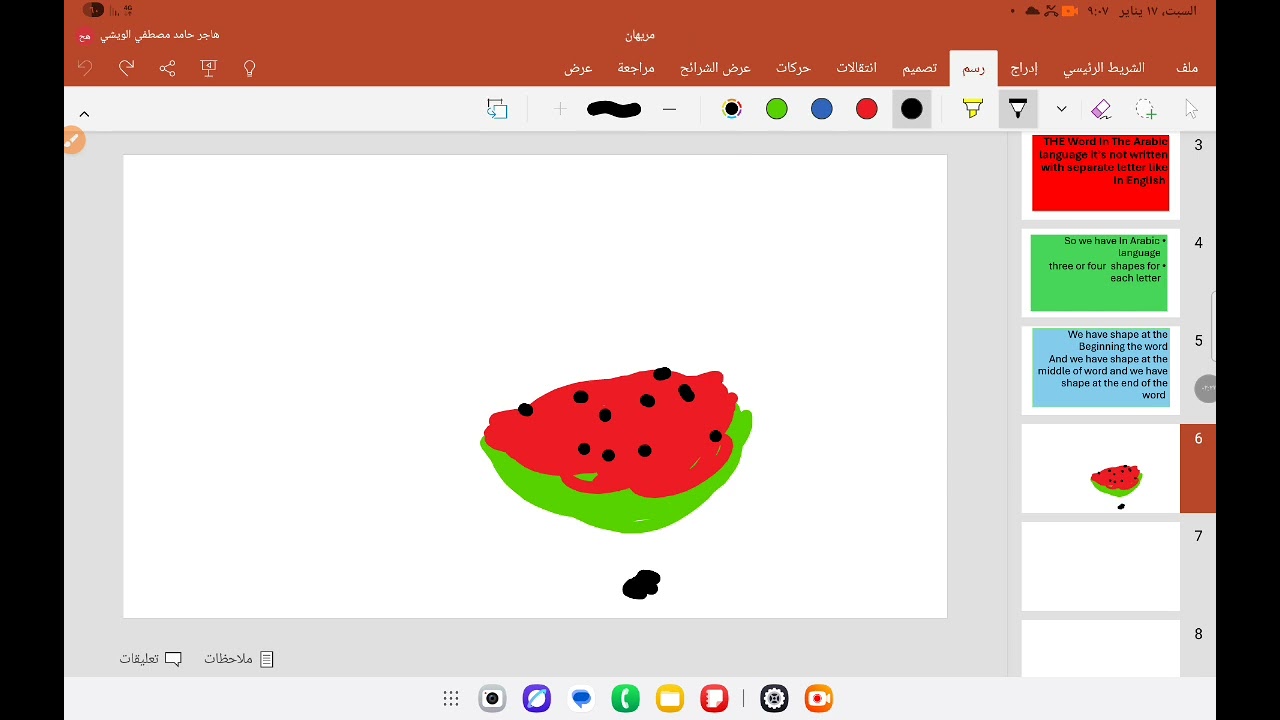Pick the black ink color
The height and width of the screenshot is (720, 1280).
coord(912,109)
